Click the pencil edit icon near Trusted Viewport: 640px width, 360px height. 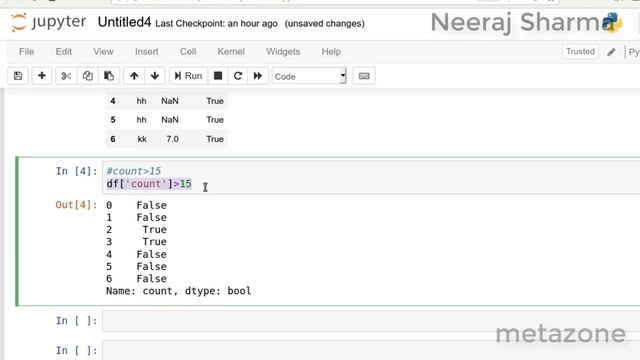tap(611, 52)
